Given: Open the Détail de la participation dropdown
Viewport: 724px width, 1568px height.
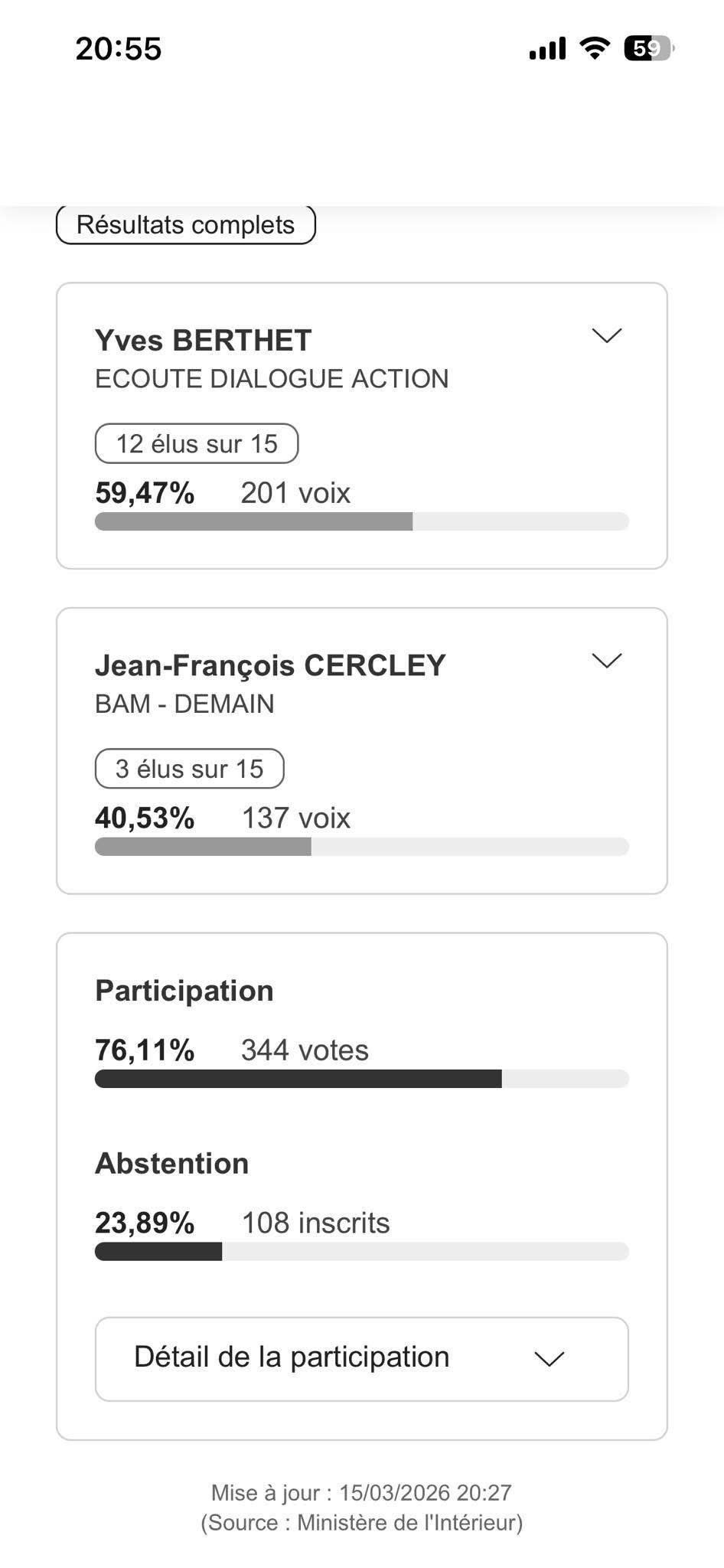Looking at the screenshot, I should click(361, 1359).
